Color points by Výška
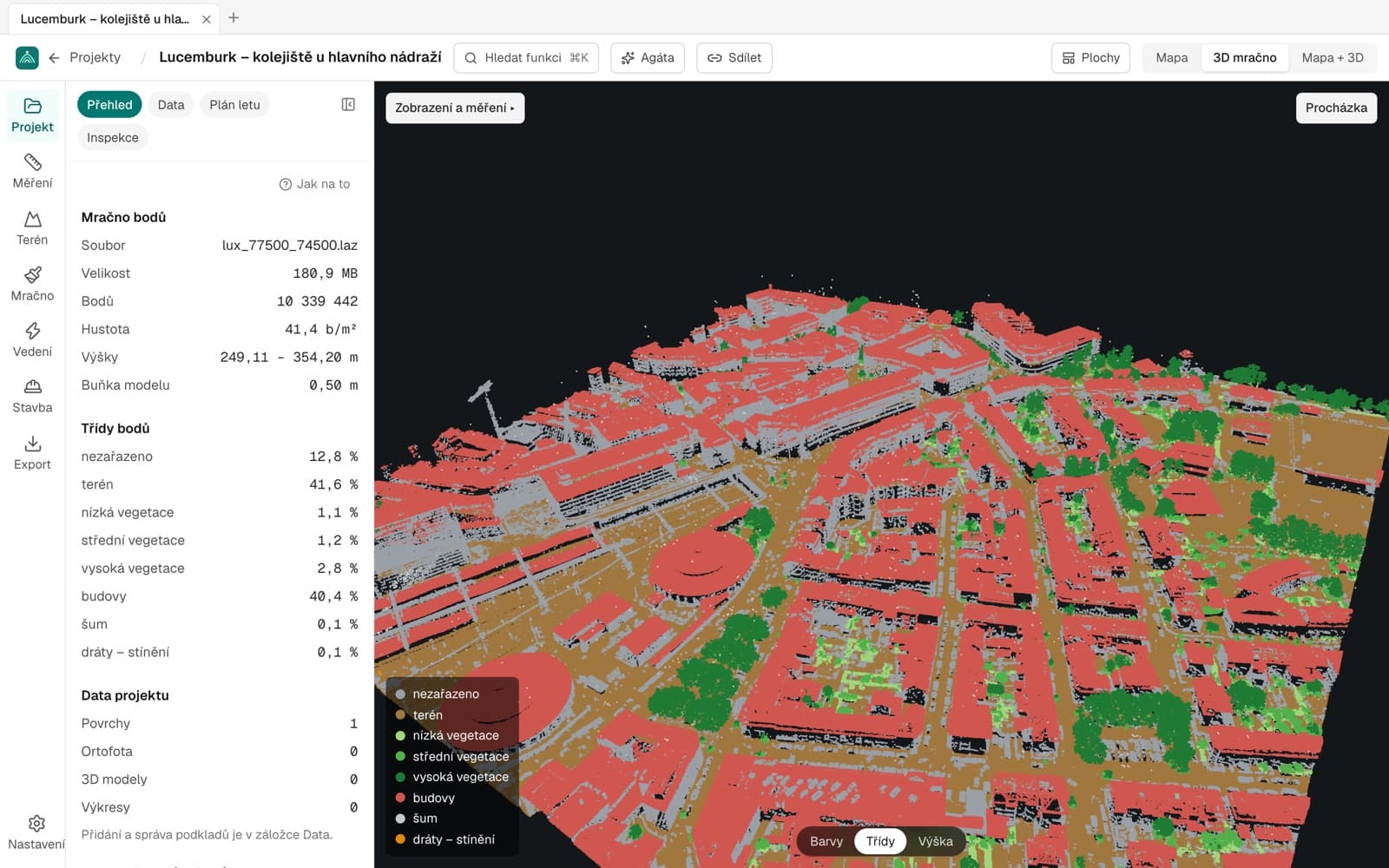This screenshot has height=868, width=1389. coord(935,841)
